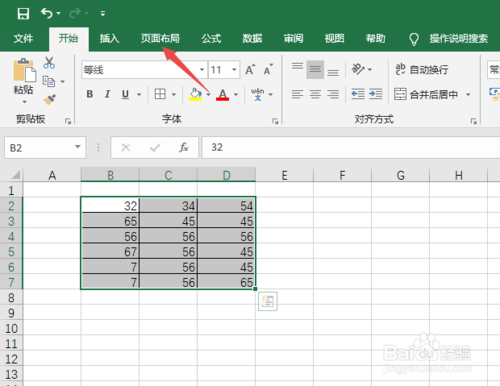Open the Insert Function fx dialog
500x386 pixels.
(184, 147)
